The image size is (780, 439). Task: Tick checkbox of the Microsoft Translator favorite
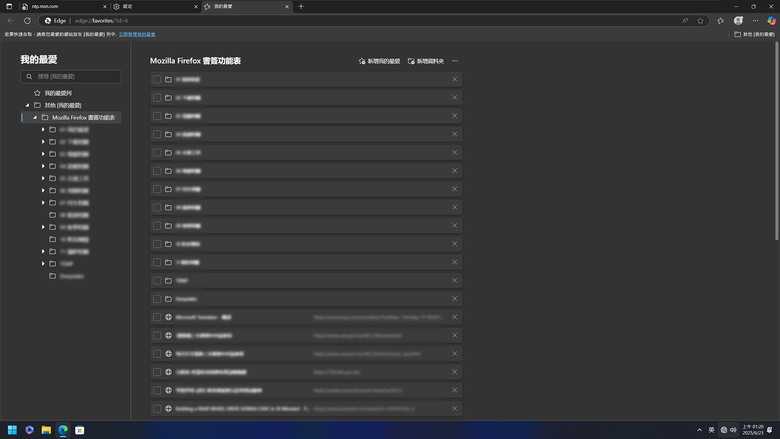[x=157, y=317]
